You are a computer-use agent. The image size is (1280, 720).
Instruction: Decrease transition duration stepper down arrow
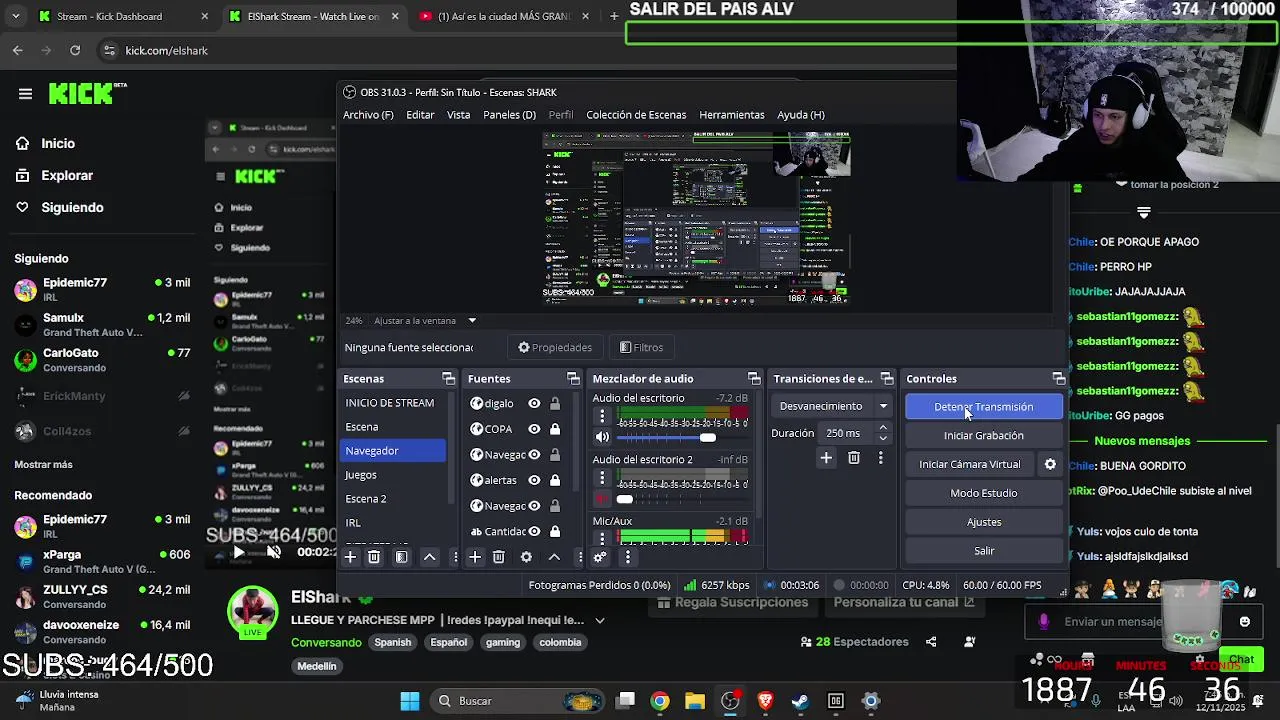882,438
